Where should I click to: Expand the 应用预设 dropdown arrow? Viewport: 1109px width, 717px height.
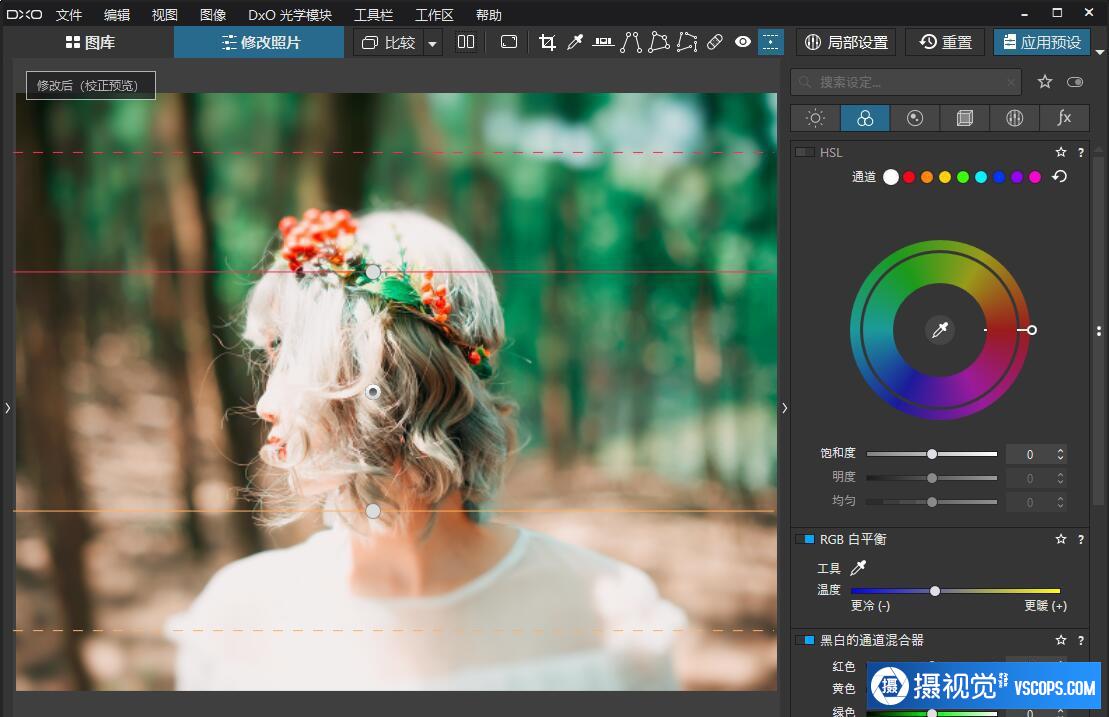click(x=1100, y=51)
